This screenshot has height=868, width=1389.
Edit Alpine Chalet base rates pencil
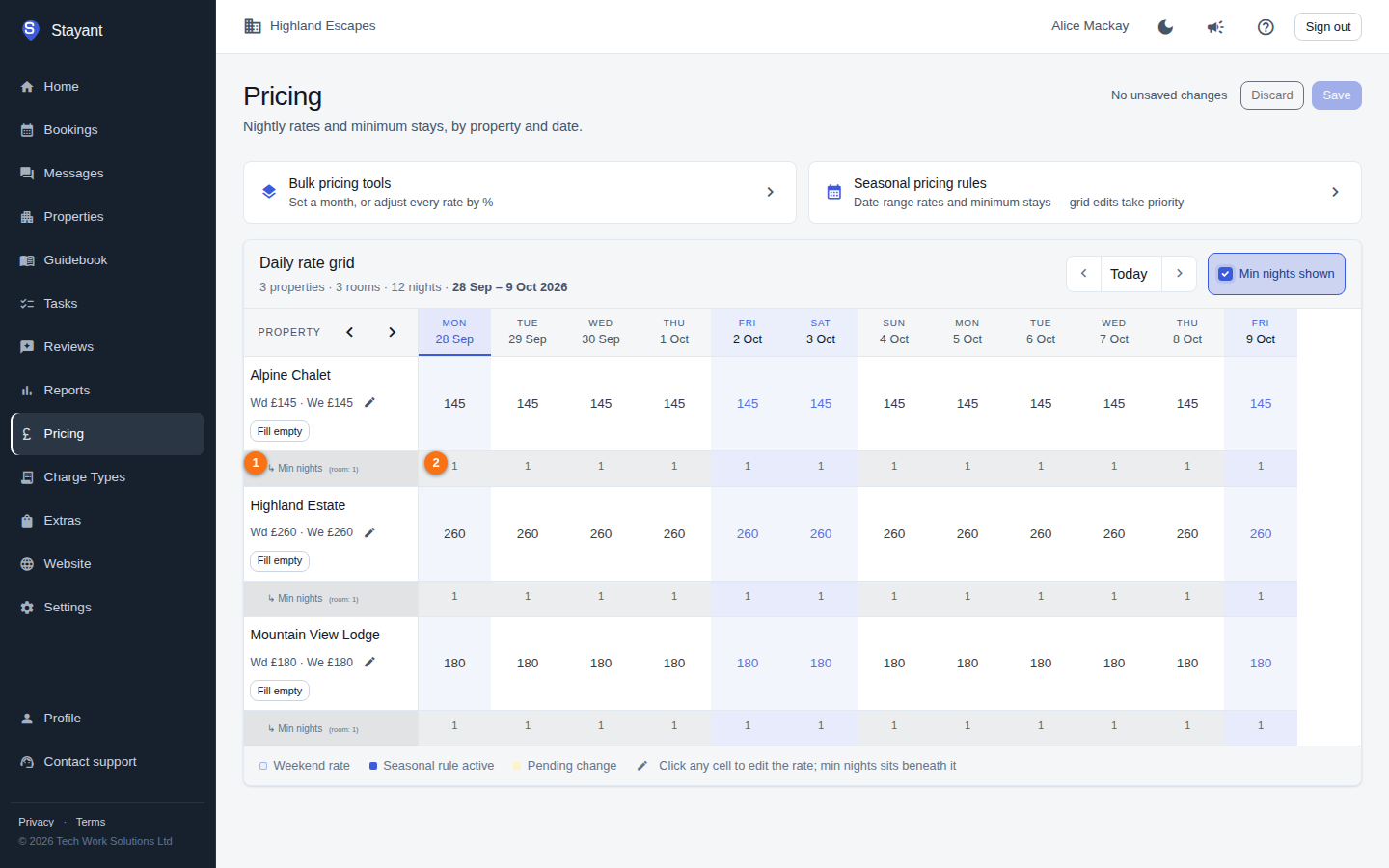369,402
